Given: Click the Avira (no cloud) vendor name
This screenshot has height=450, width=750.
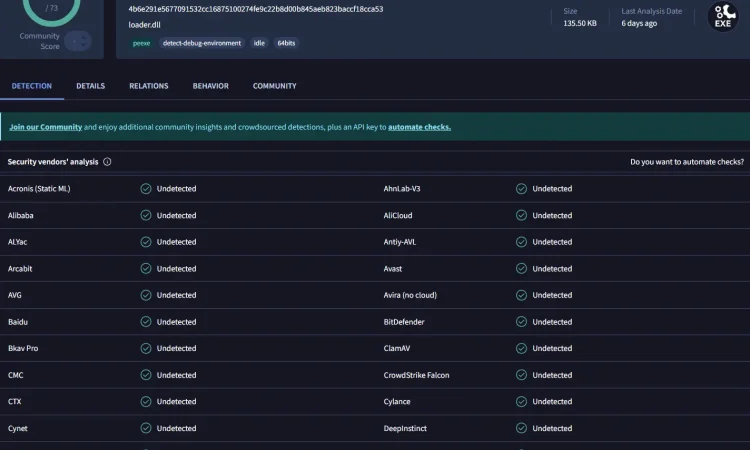Looking at the screenshot, I should point(410,295).
